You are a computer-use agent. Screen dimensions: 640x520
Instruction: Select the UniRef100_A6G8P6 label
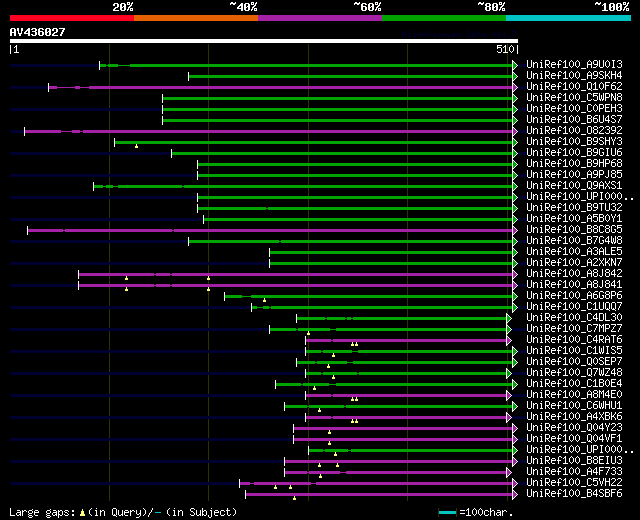[x=574, y=296]
